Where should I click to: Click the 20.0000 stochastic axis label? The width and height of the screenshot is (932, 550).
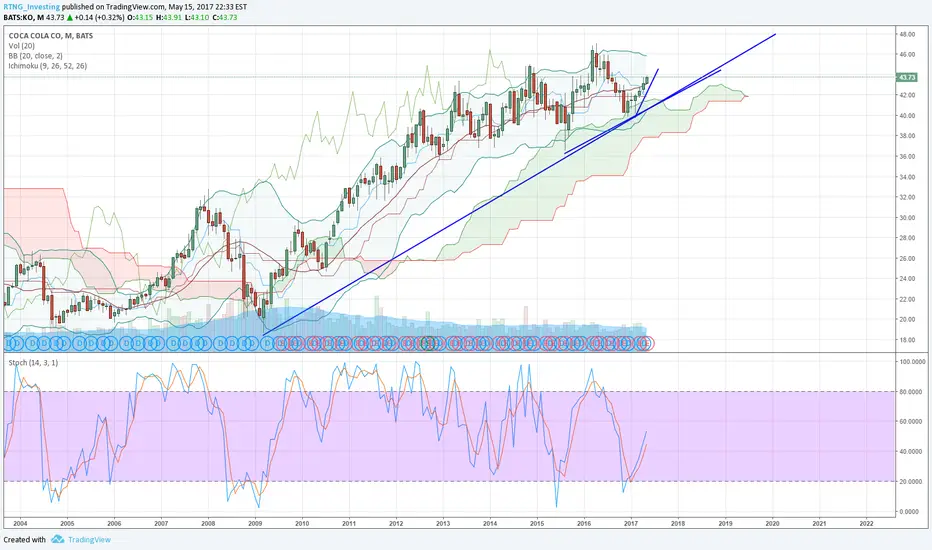912,482
